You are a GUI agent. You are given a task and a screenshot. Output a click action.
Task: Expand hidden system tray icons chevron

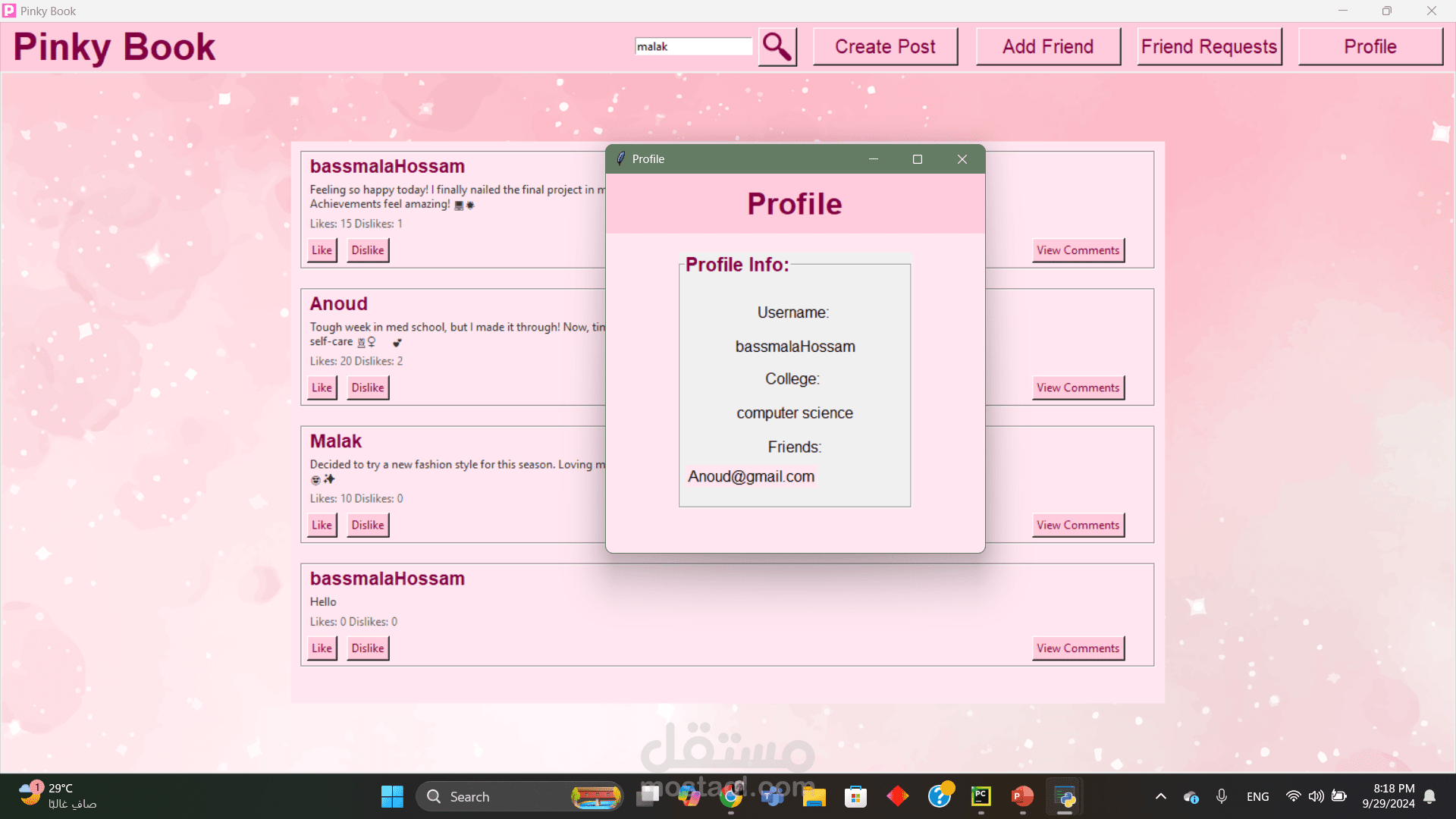coord(1160,796)
